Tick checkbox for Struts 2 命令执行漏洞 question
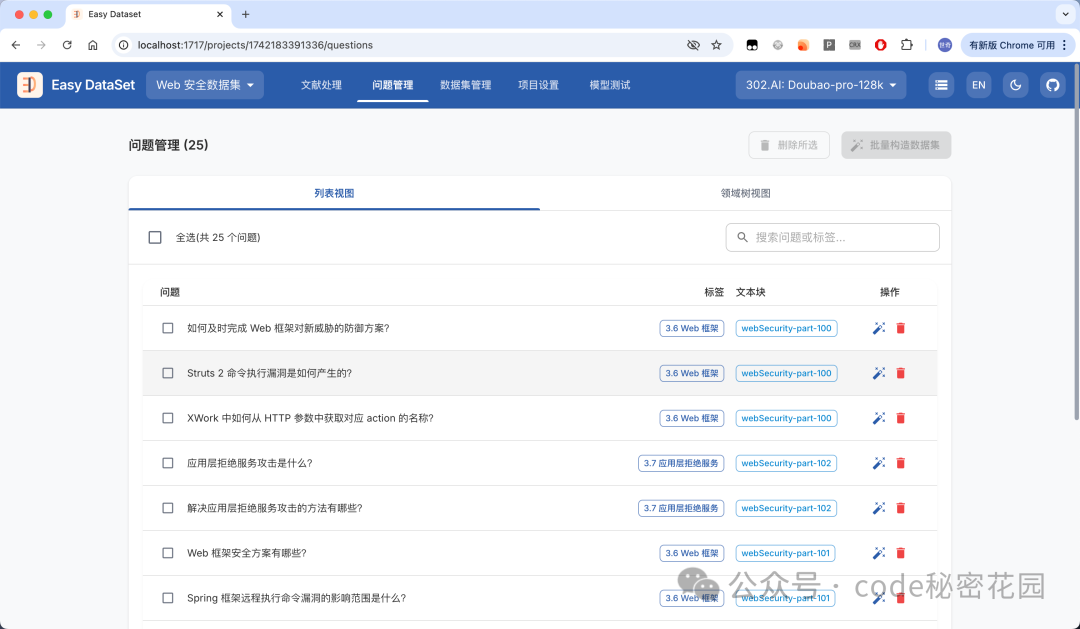 [168, 373]
